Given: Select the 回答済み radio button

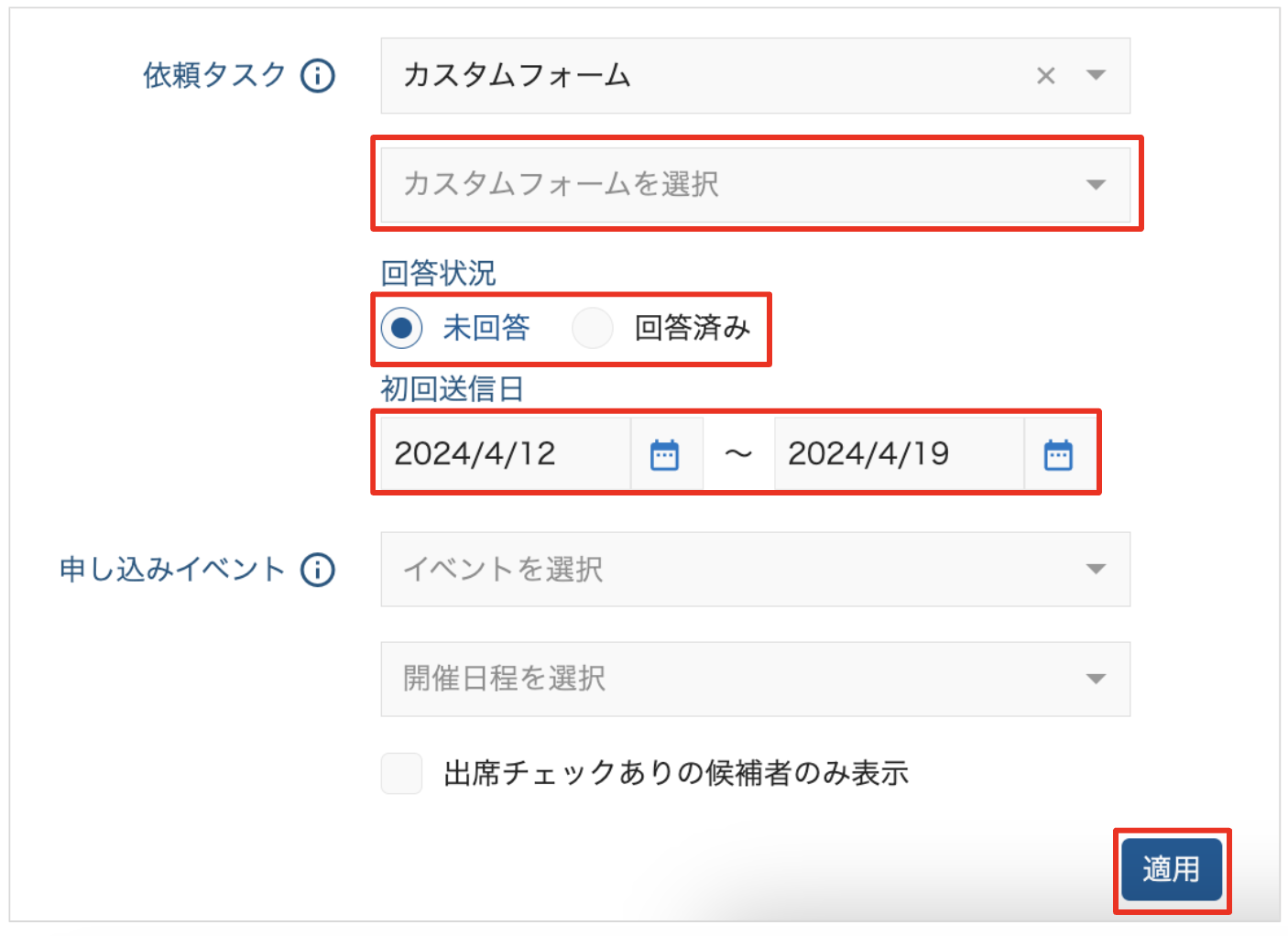Looking at the screenshot, I should pos(592,328).
